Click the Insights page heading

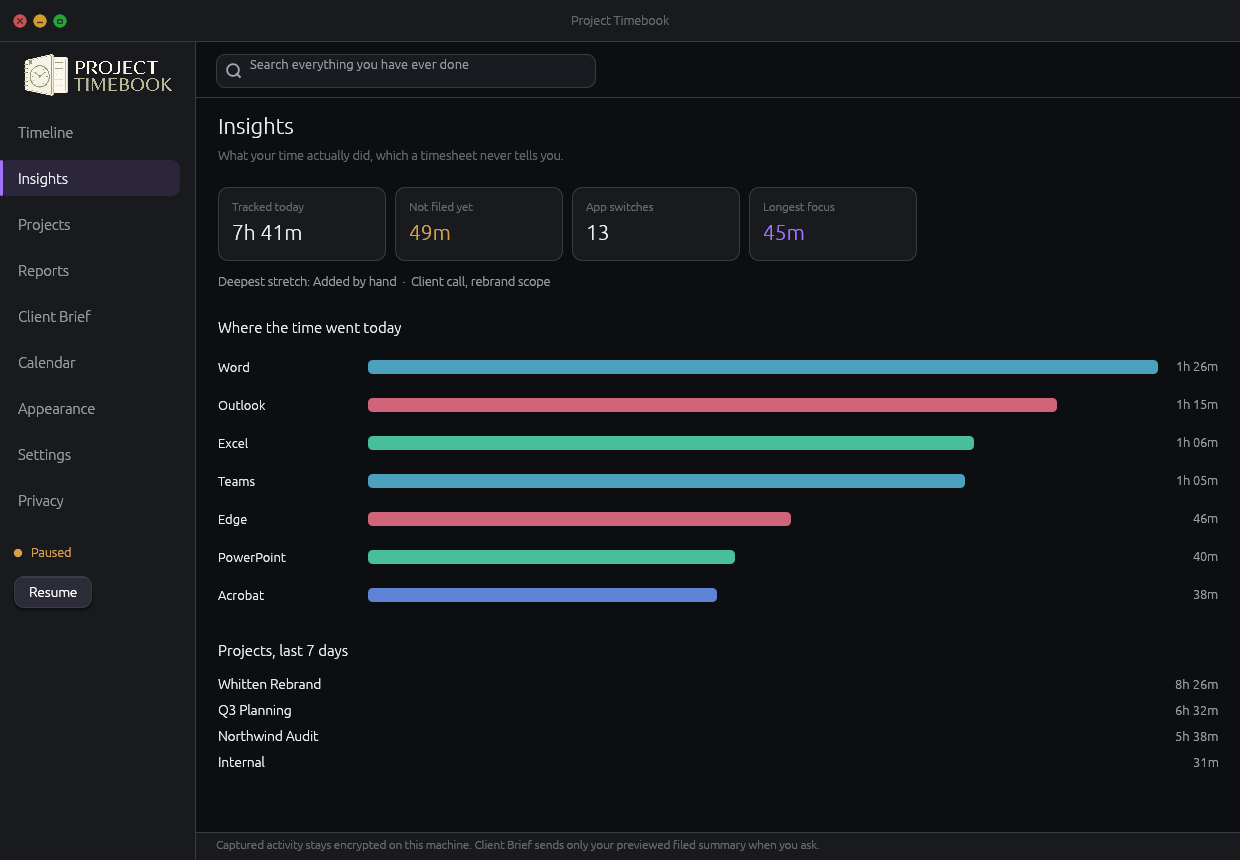tap(256, 126)
